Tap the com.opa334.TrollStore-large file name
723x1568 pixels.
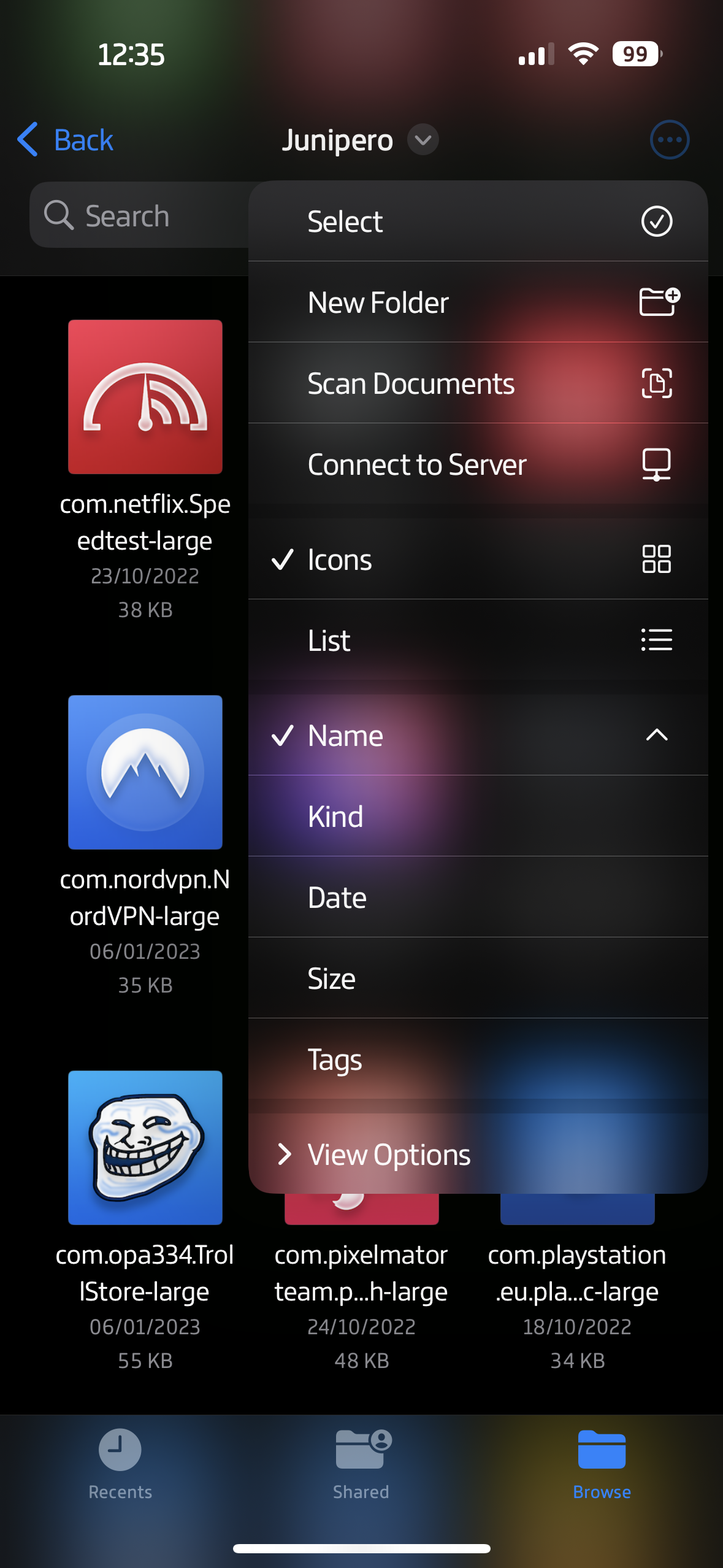[x=145, y=1274]
